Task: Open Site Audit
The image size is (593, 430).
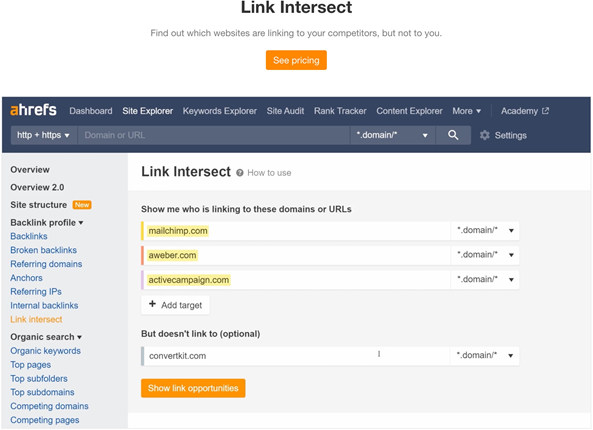Action: click(x=285, y=111)
